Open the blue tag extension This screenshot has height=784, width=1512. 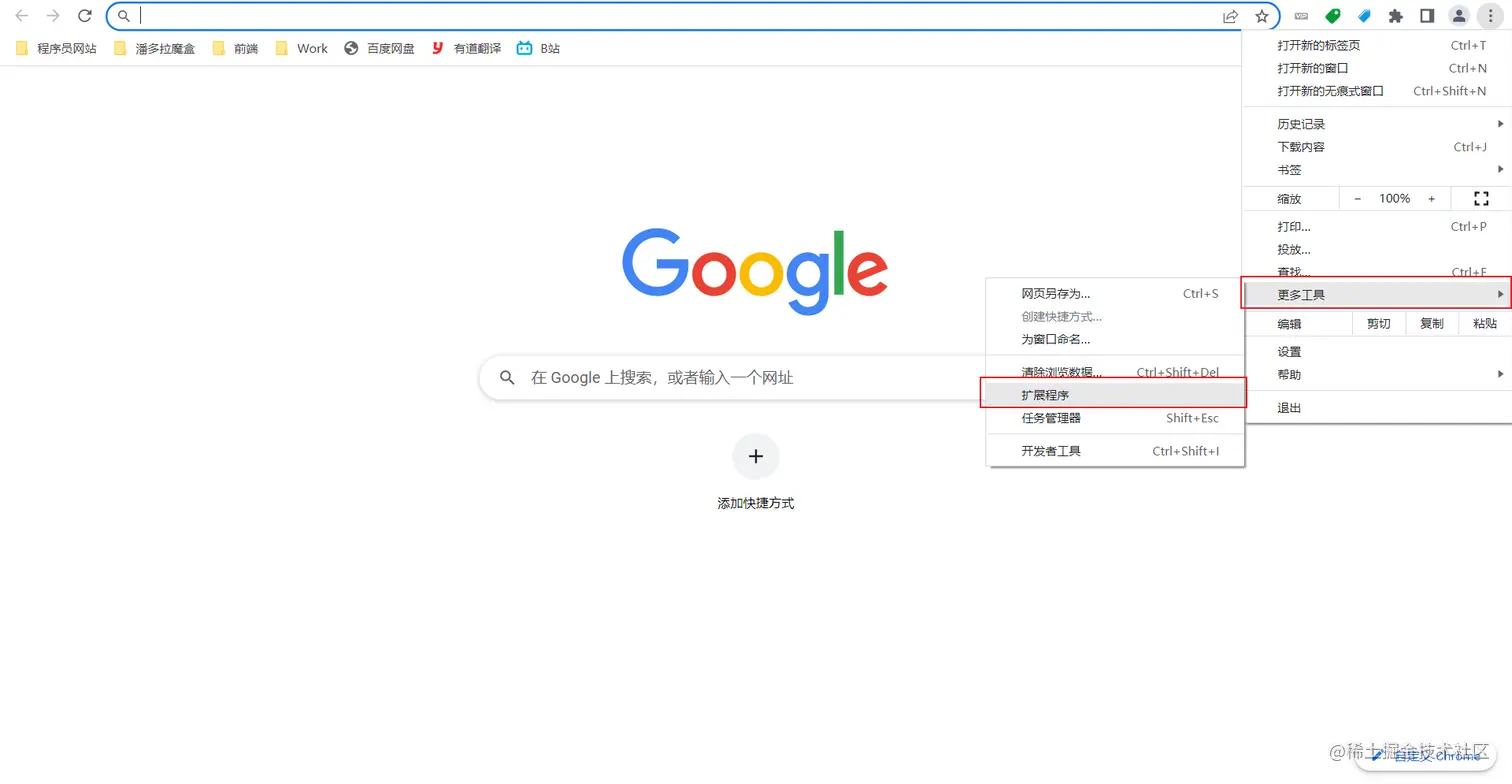coord(1364,16)
